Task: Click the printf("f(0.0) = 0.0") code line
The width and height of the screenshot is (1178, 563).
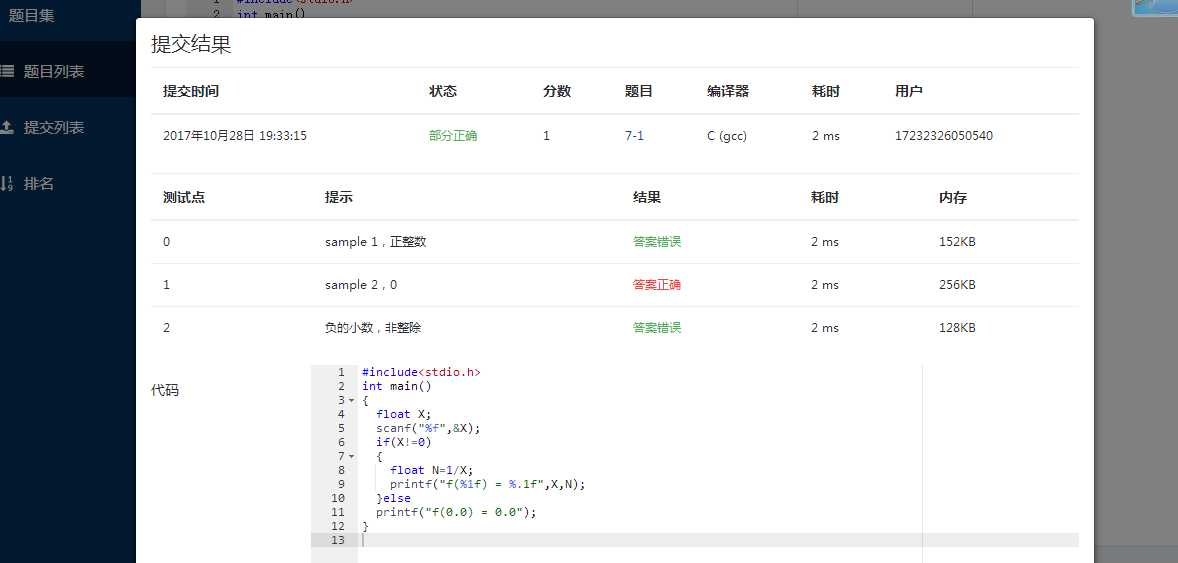Action: click(457, 513)
